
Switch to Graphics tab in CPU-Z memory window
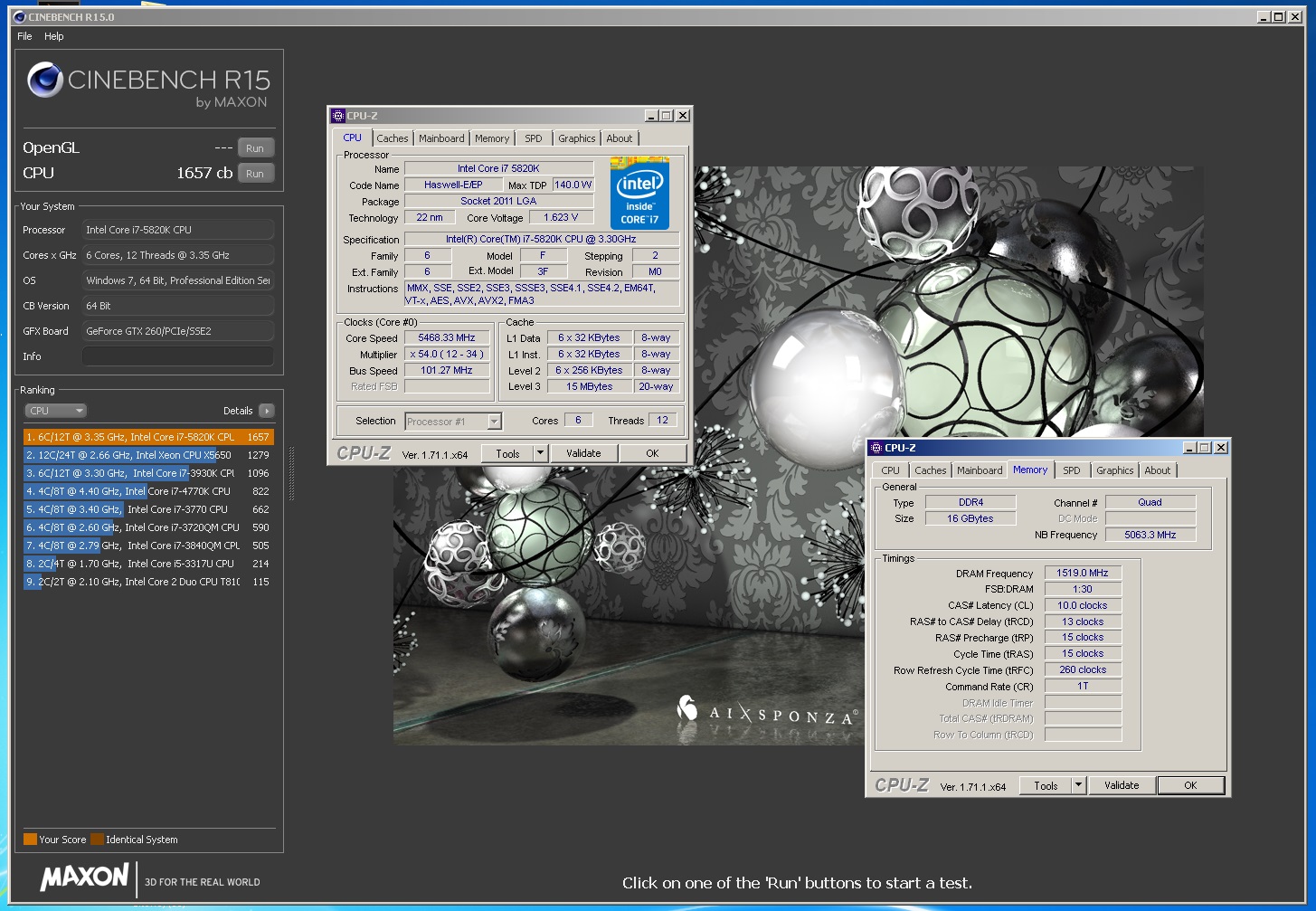click(1114, 470)
